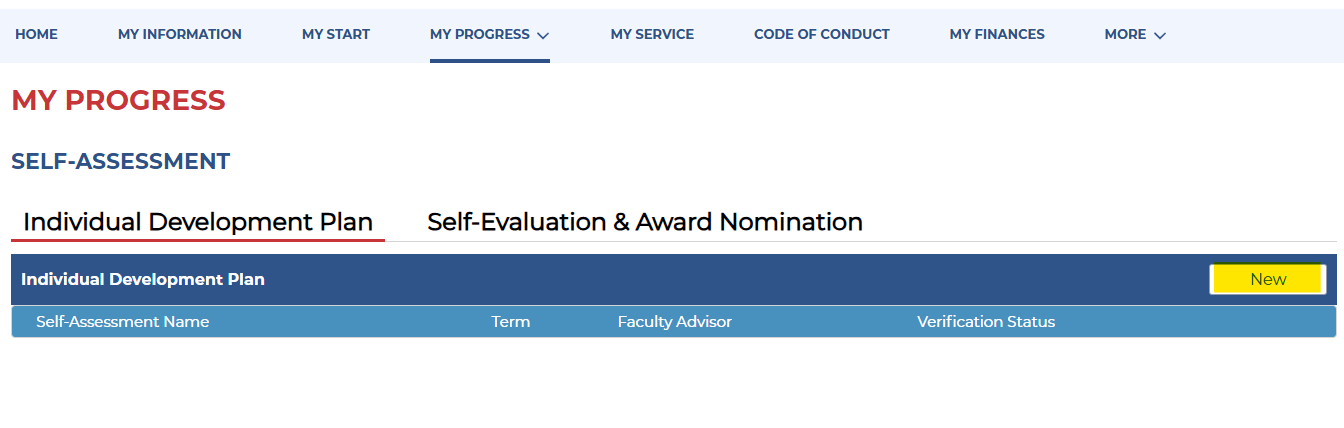
Task: Switch to Self-Evaluation & Award Nomination tab
Action: pos(645,222)
